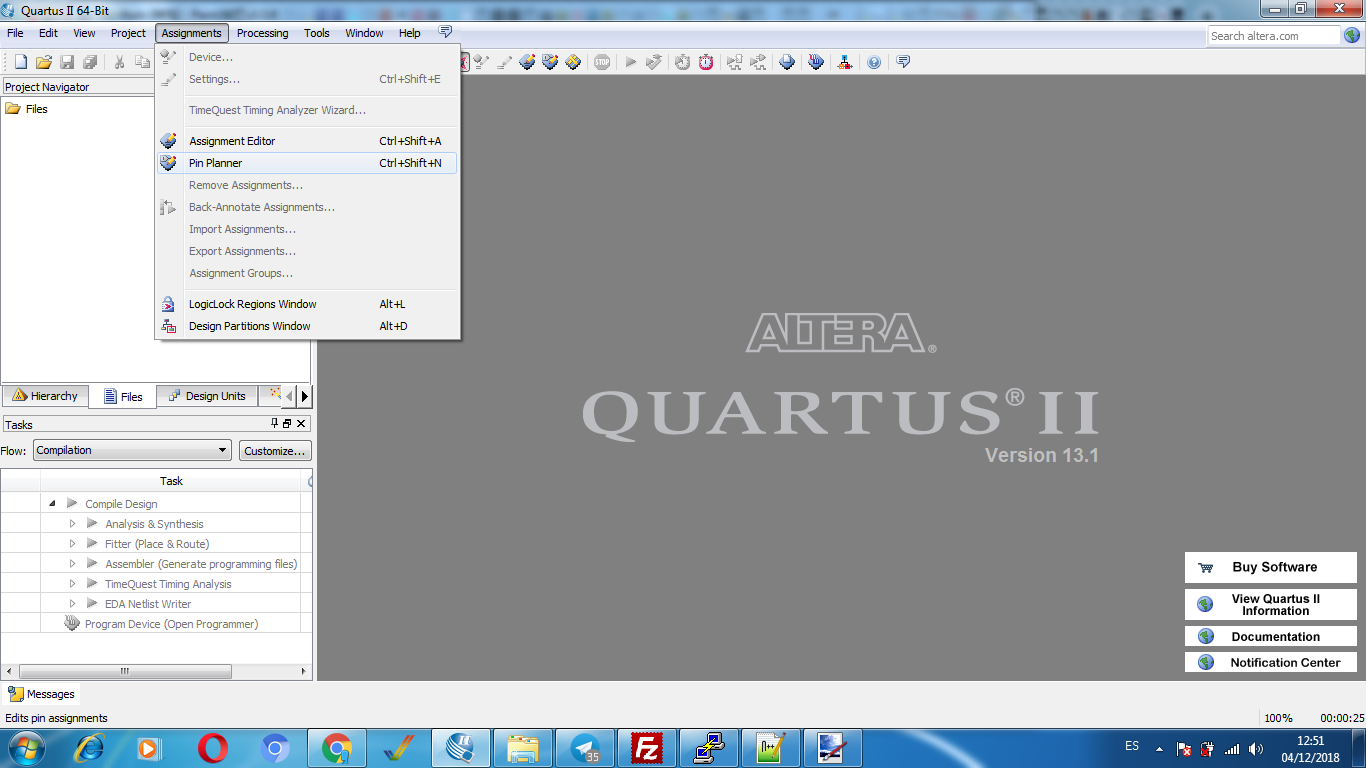Click the Start Compilation play icon
This screenshot has width=1366, height=768.
coord(631,62)
